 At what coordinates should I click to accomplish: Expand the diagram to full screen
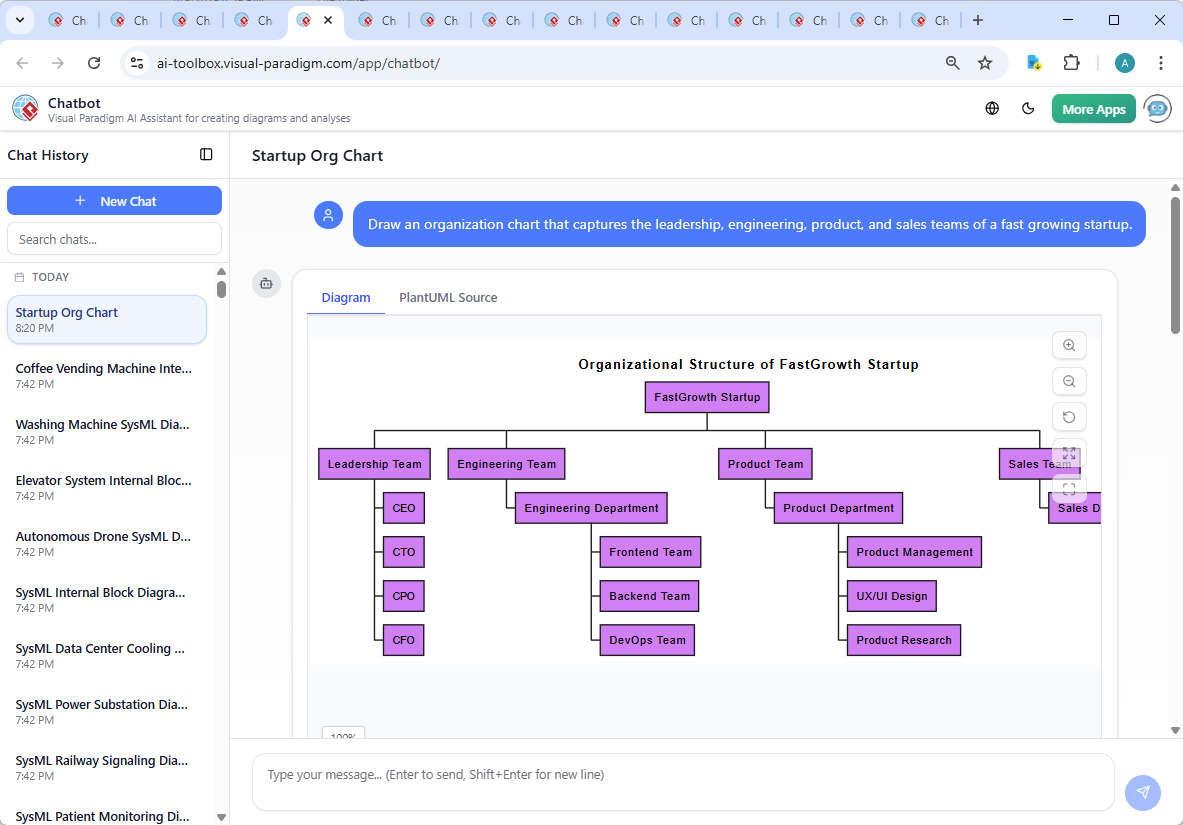1069,453
